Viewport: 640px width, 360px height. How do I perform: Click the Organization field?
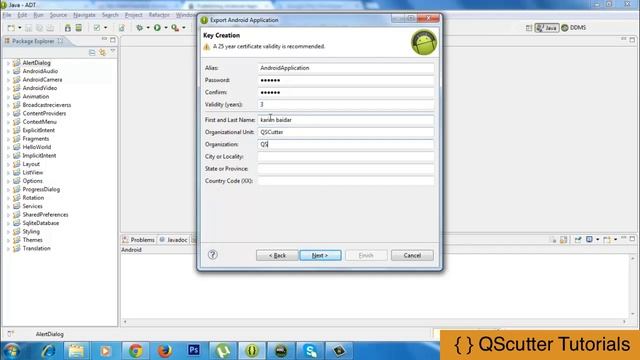(346, 144)
